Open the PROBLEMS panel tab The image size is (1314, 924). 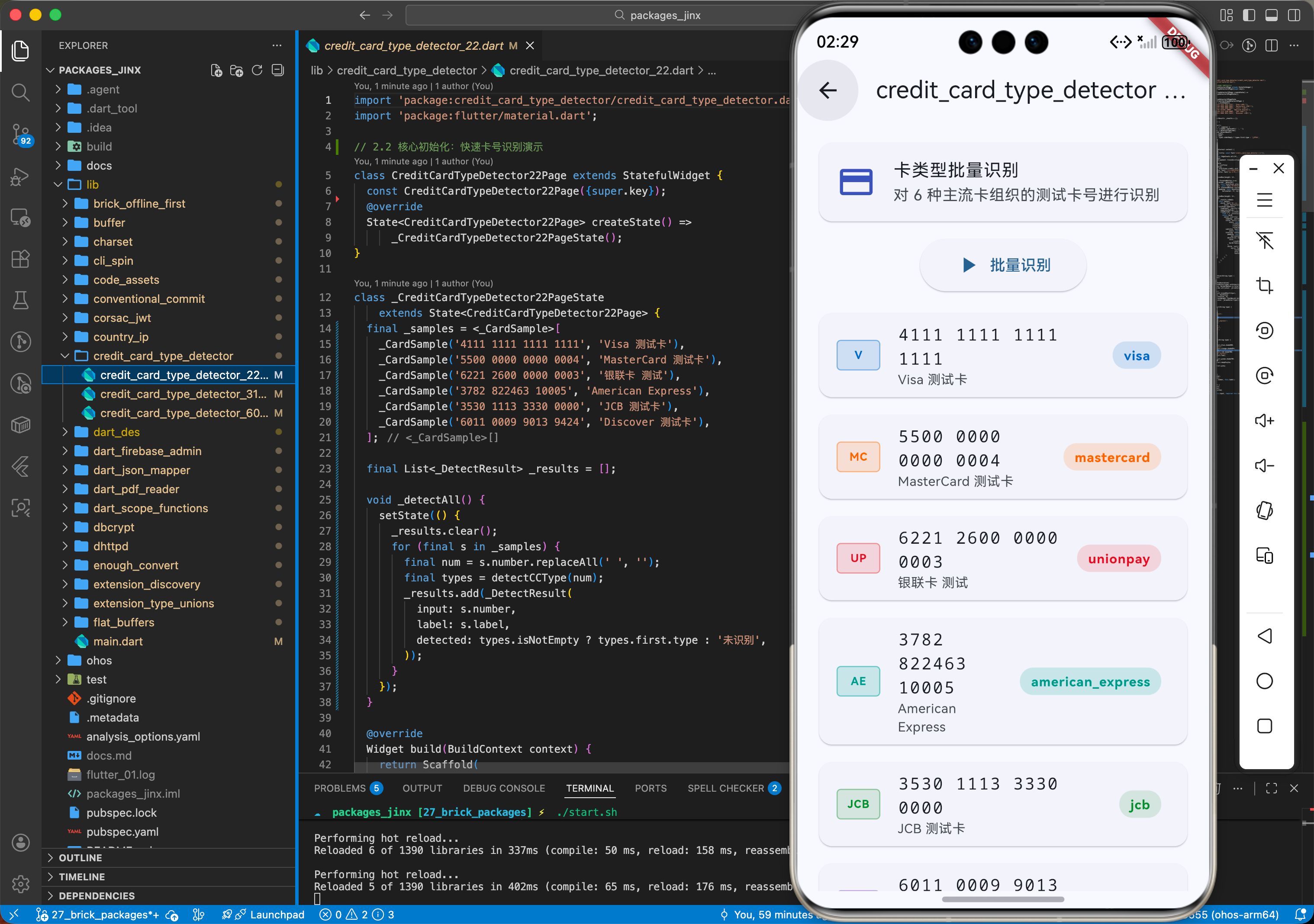point(339,789)
